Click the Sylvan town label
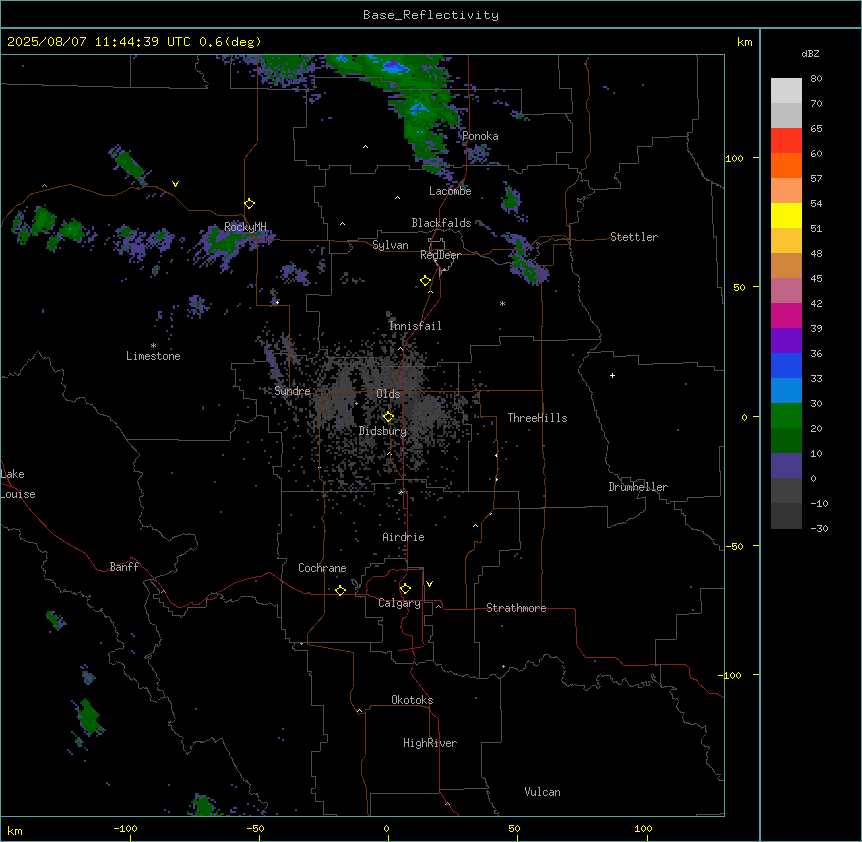The height and width of the screenshot is (842, 862). [390, 245]
